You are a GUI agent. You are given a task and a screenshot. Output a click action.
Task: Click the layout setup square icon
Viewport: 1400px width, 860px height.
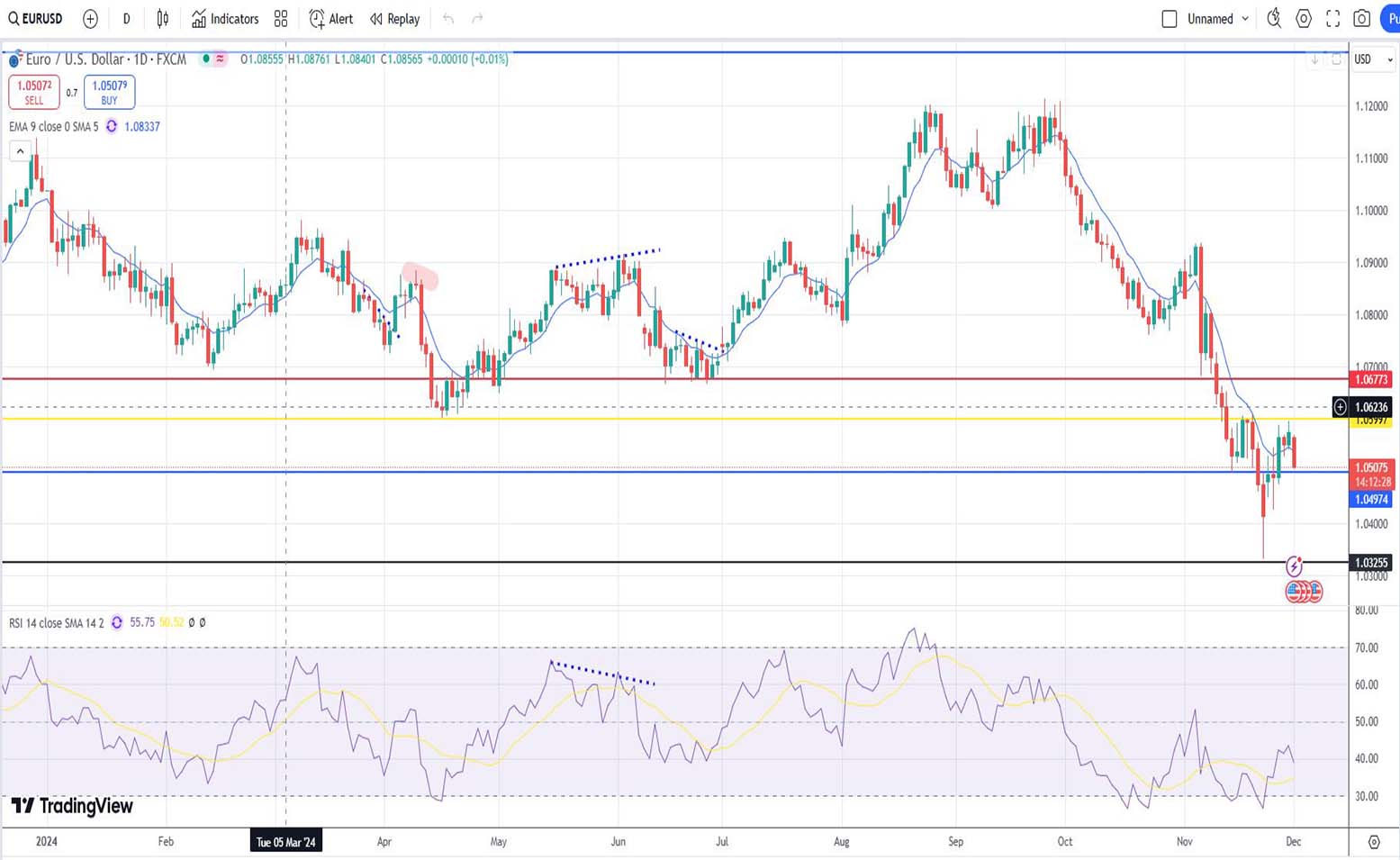(x=1170, y=18)
